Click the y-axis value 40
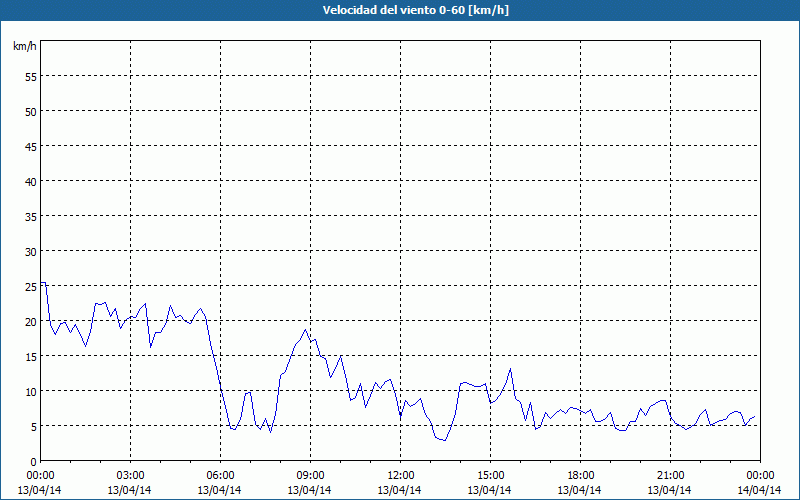The width and height of the screenshot is (800, 500). tap(31, 181)
